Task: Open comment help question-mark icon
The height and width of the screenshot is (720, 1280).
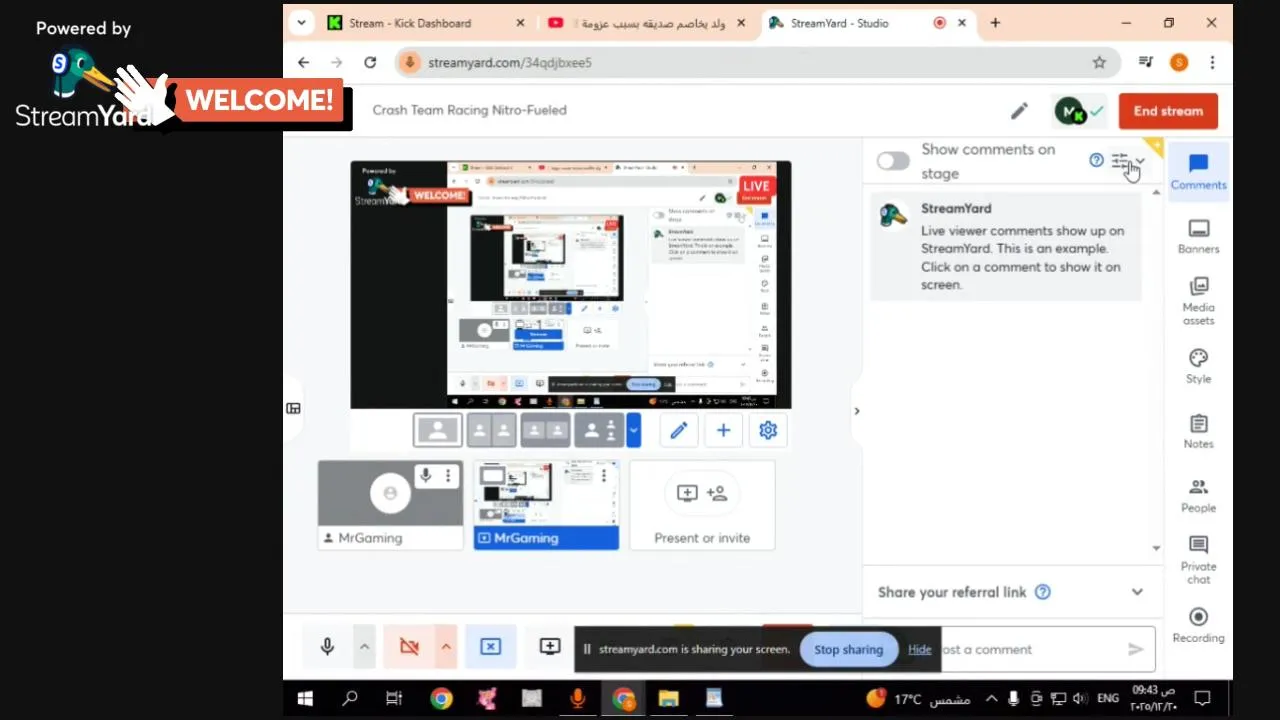Action: point(1096,160)
